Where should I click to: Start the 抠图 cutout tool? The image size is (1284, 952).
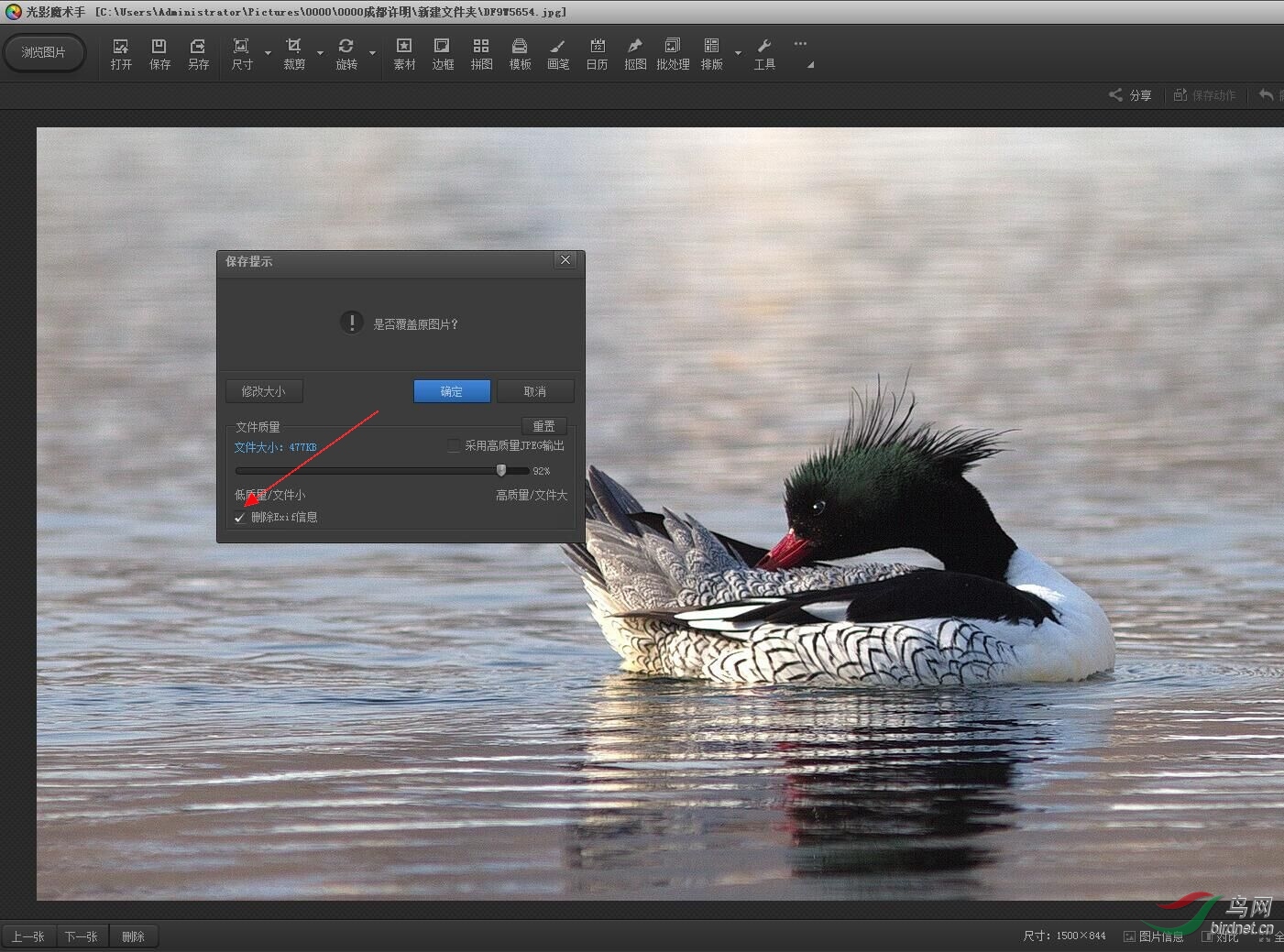click(635, 53)
